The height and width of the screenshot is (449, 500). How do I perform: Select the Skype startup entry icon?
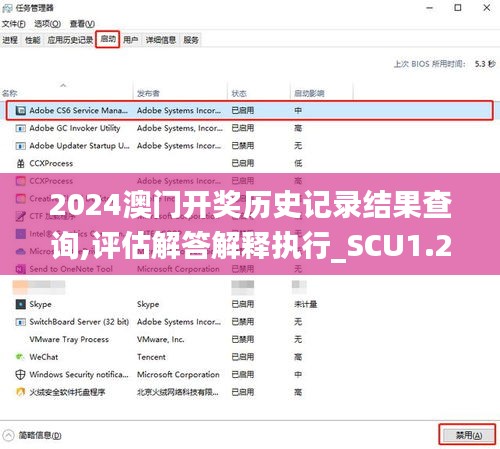(21, 304)
